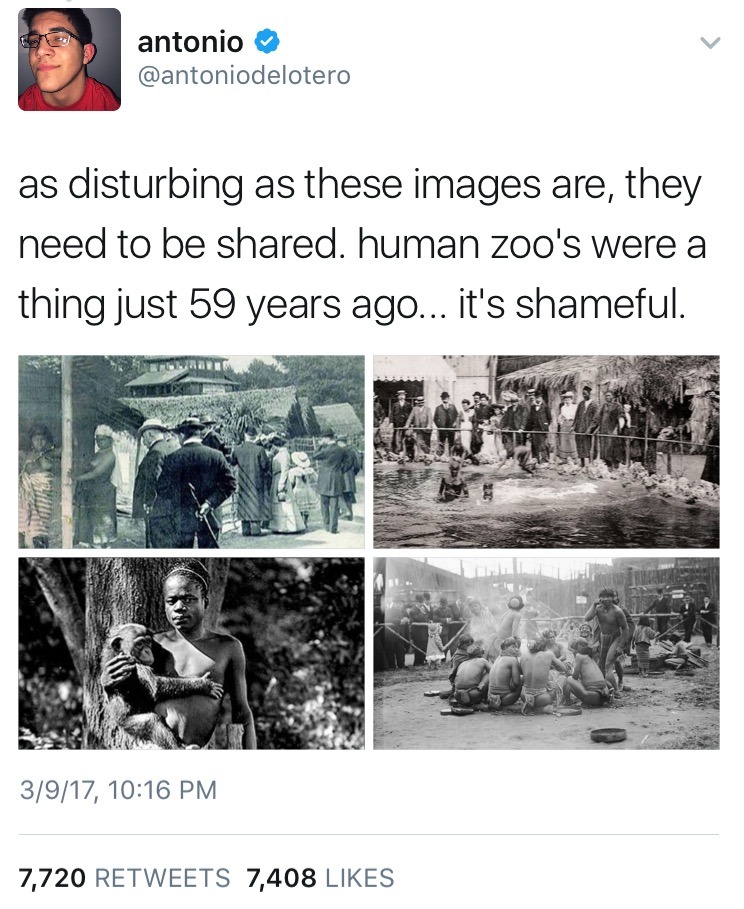Click the tweet text about human zoos

coord(362,245)
